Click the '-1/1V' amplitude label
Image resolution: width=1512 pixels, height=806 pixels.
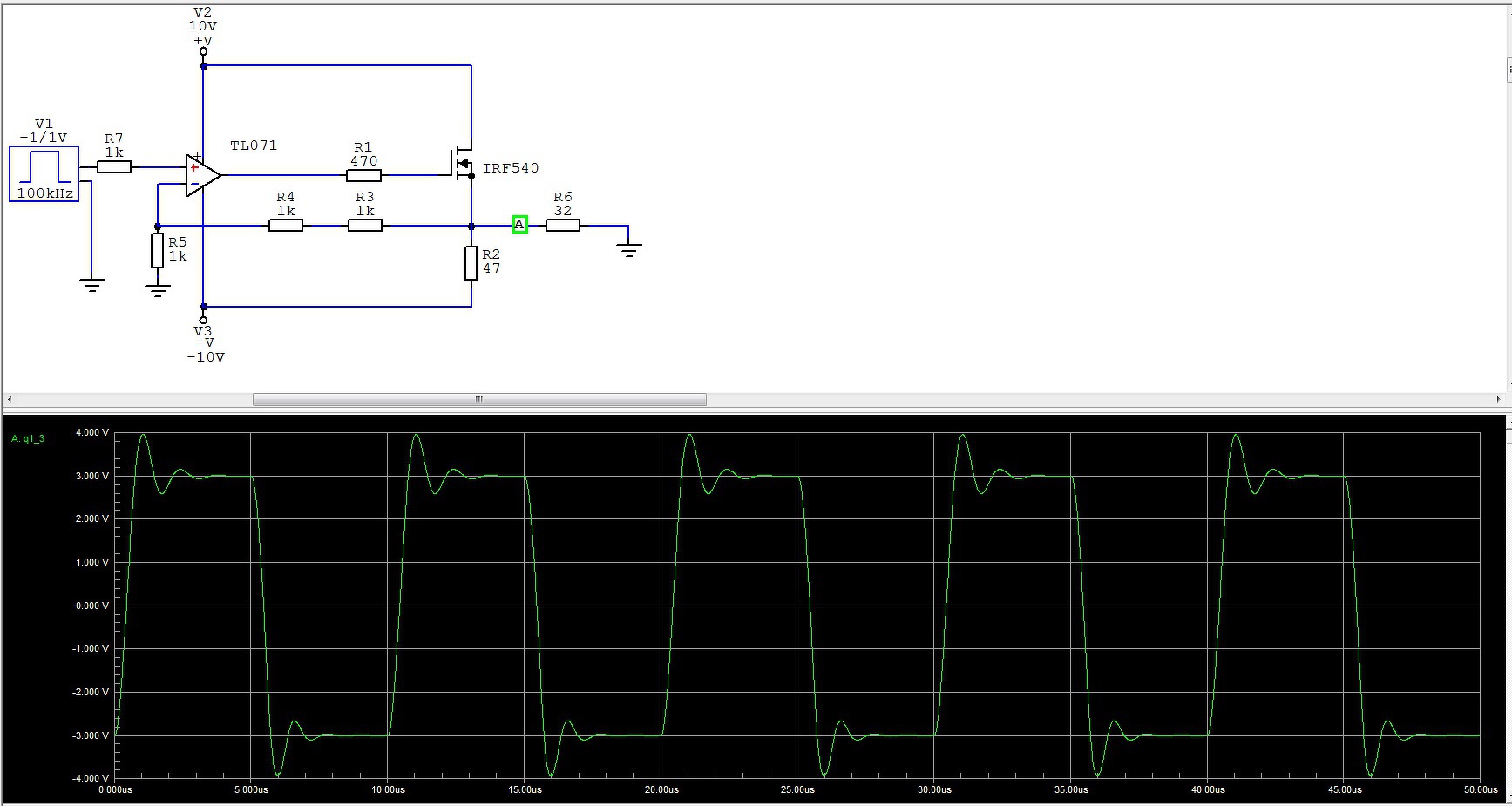click(44, 138)
